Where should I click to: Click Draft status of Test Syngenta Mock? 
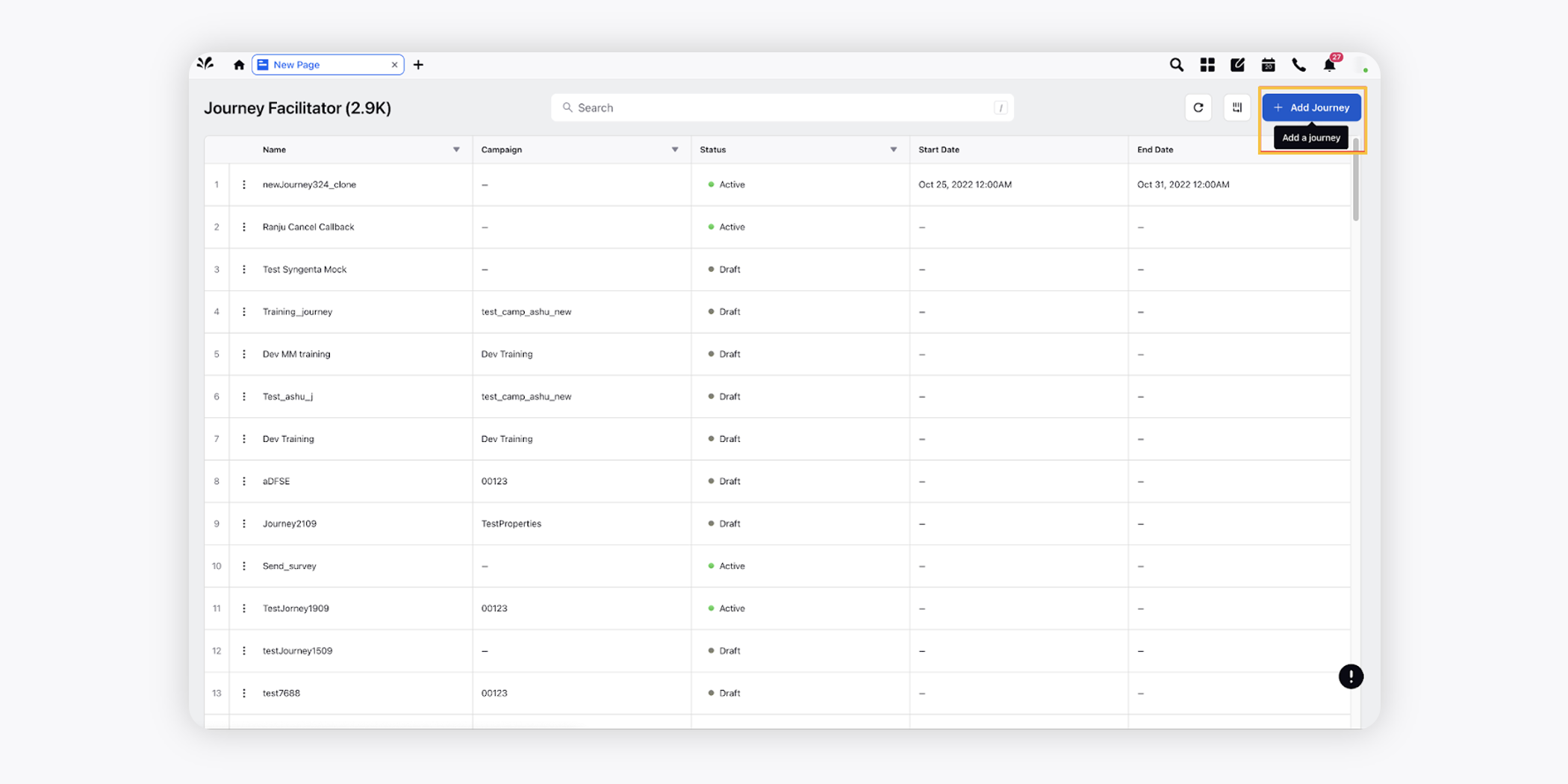[x=724, y=270]
